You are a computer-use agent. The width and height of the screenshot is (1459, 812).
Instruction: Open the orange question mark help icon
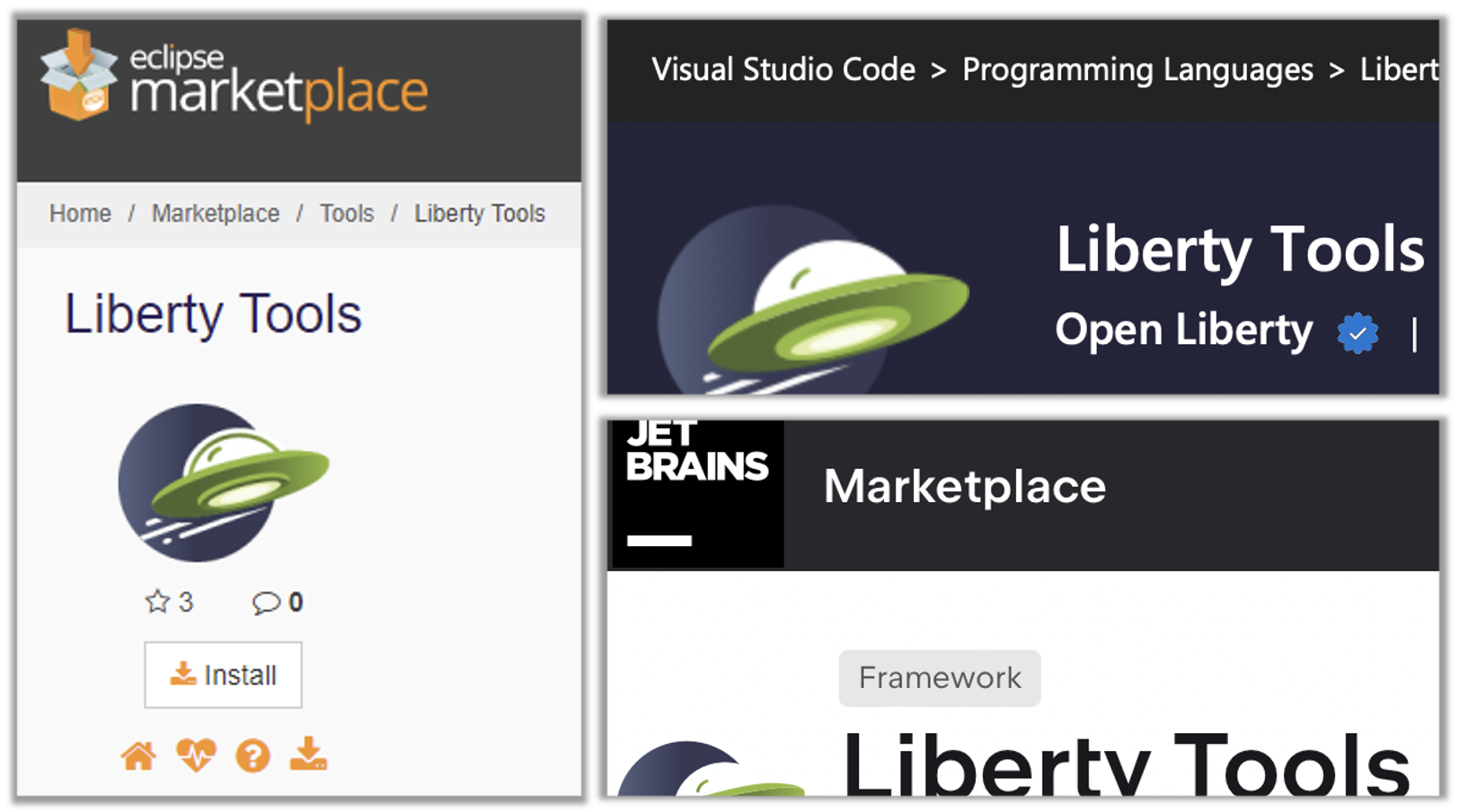point(252,756)
